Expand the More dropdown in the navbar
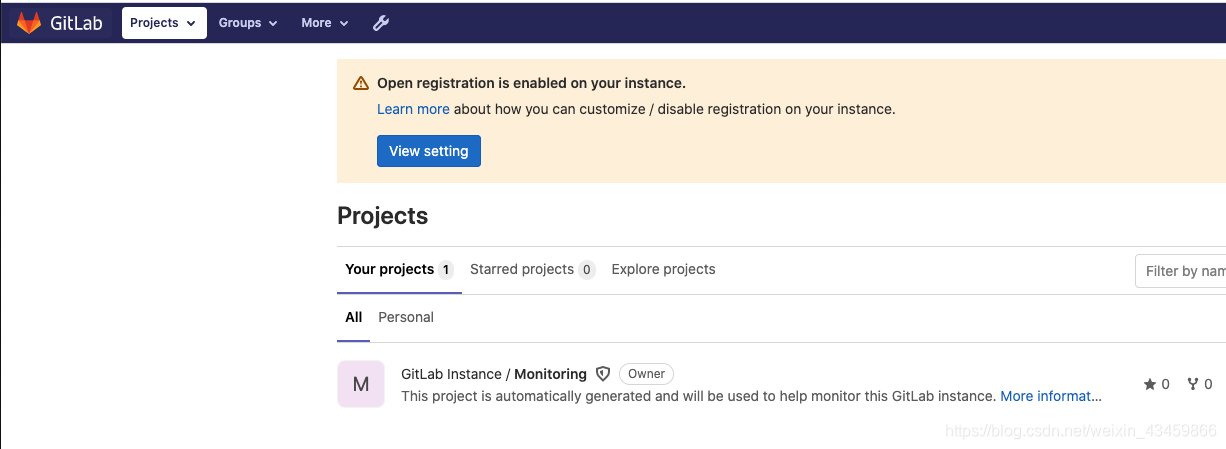The width and height of the screenshot is (1226, 449). [325, 23]
